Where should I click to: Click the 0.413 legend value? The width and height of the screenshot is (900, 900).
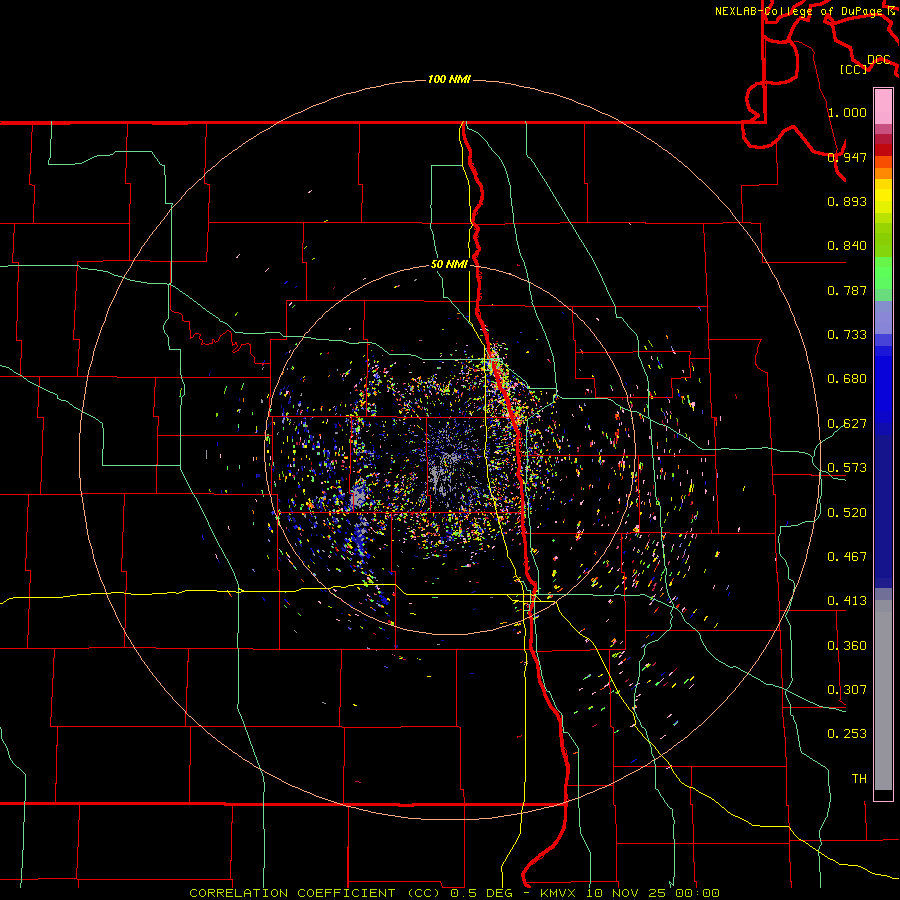click(x=847, y=601)
